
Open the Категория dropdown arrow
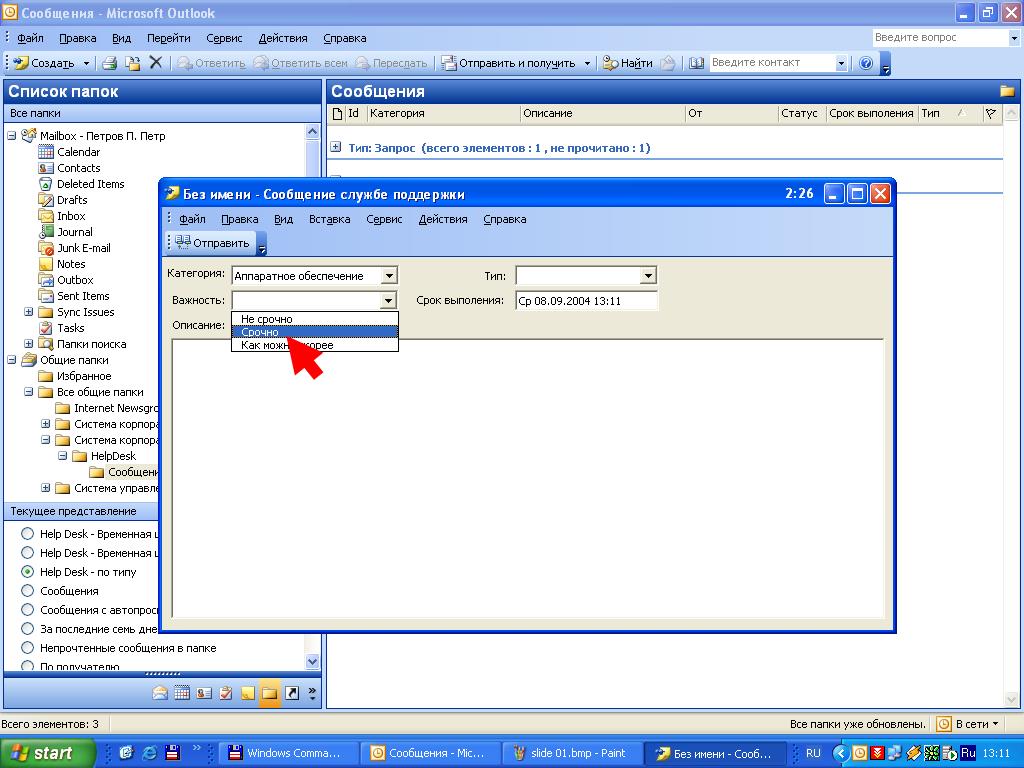[x=389, y=276]
